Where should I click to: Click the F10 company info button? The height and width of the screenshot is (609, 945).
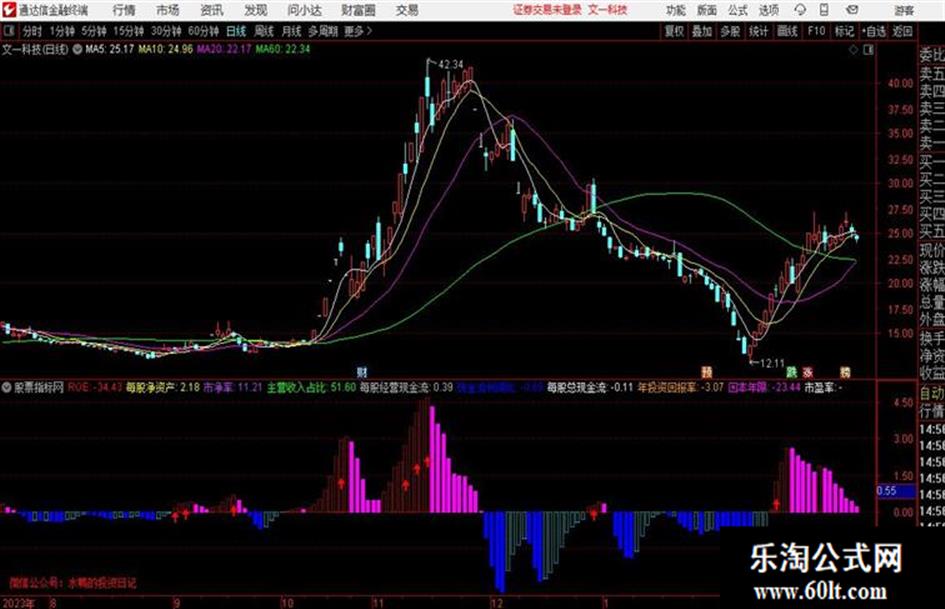816,31
